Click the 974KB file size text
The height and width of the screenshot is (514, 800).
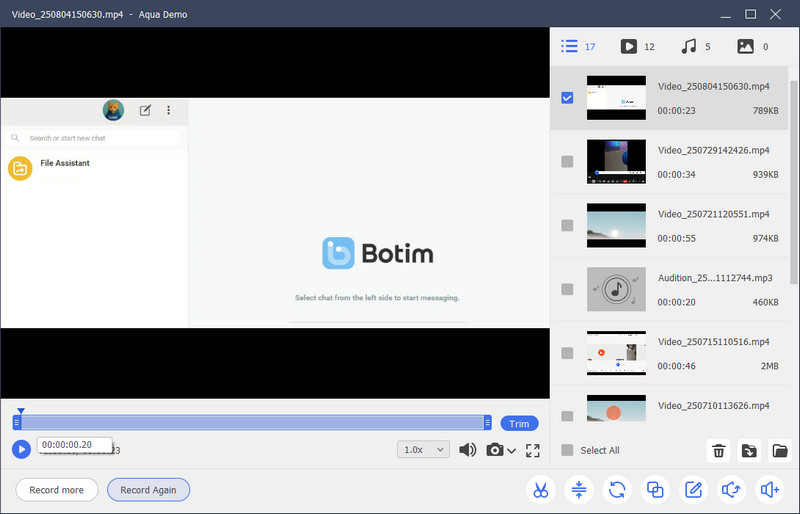point(765,238)
